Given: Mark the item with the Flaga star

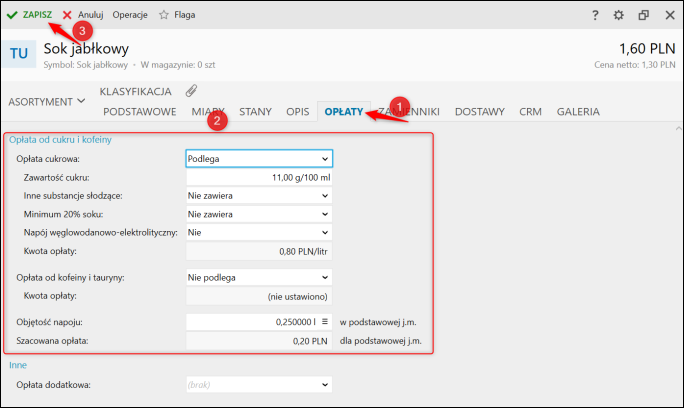Looking at the screenshot, I should click(177, 15).
